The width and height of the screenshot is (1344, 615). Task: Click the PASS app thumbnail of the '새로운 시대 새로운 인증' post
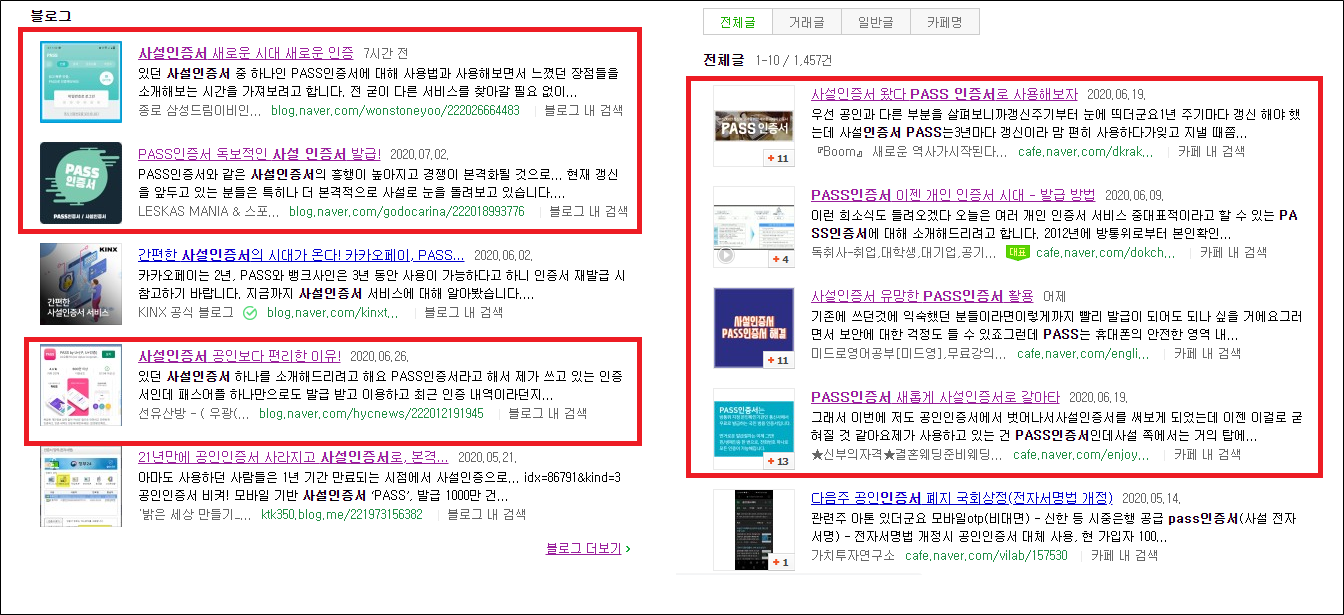(x=81, y=82)
